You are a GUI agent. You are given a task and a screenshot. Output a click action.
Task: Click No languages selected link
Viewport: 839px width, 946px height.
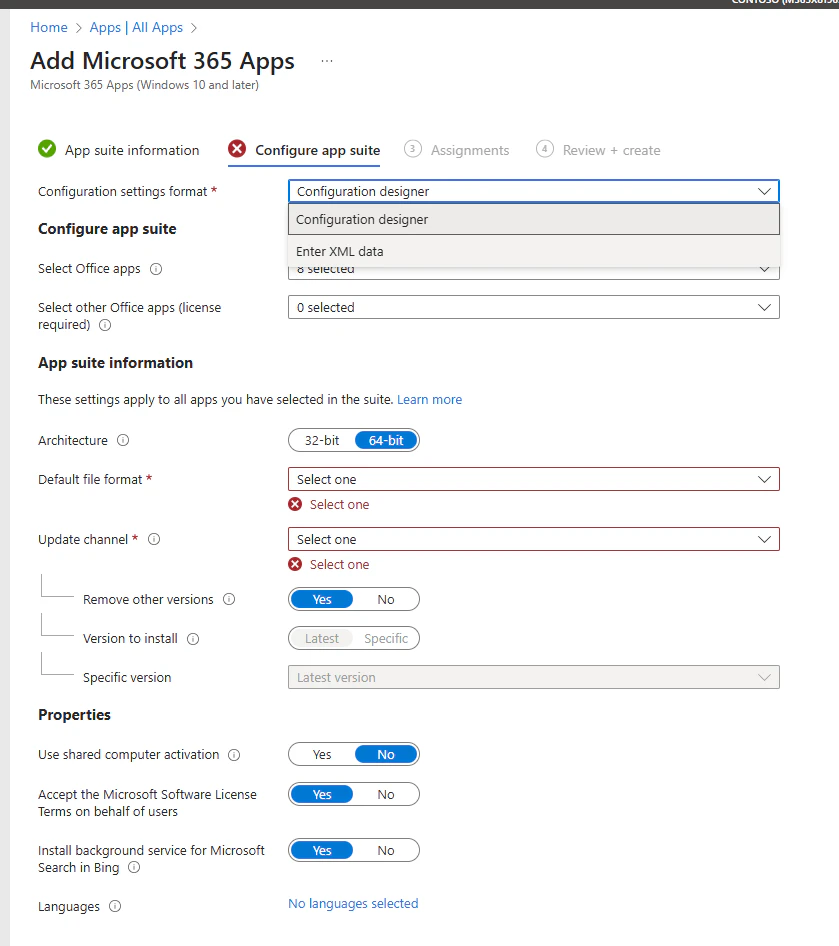[353, 903]
